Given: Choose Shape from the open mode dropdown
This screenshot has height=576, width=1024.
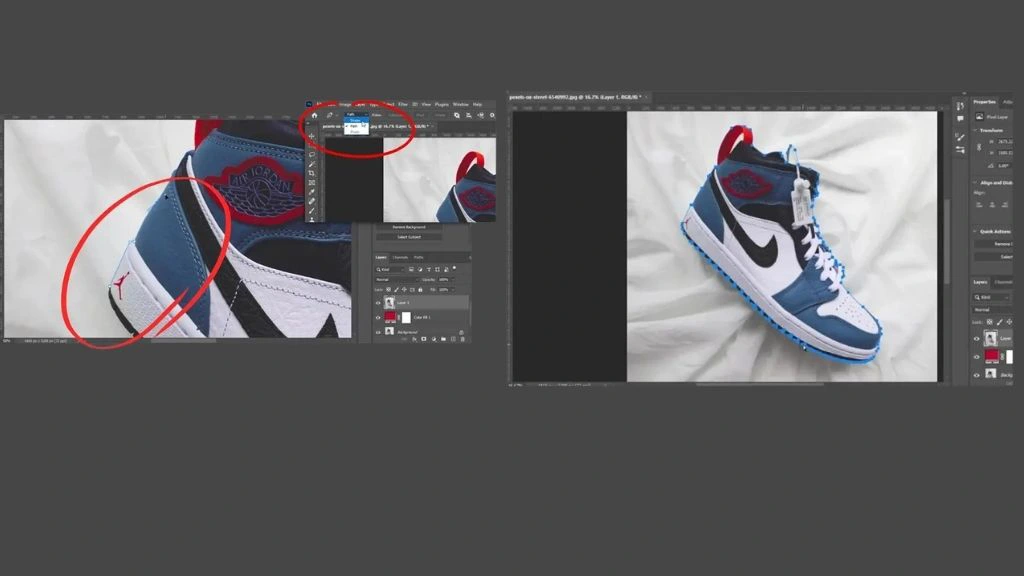Looking at the screenshot, I should tap(357, 120).
